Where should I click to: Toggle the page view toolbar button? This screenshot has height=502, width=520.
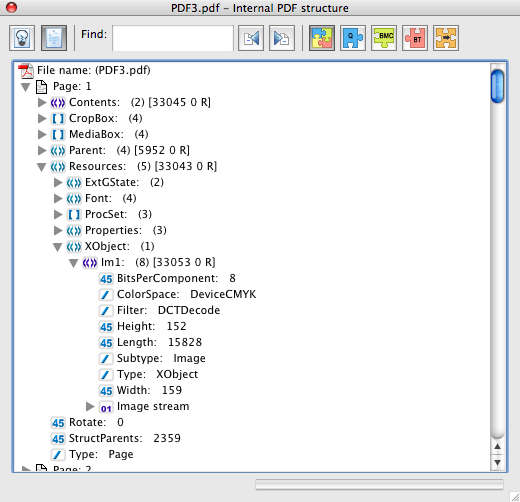click(x=54, y=38)
